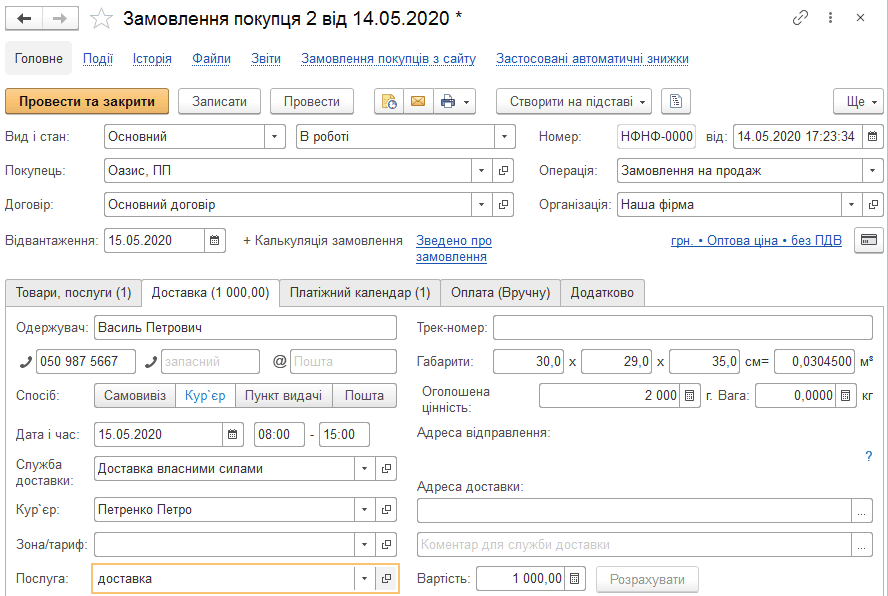Viewport: 888px width, 596px height.
Task: Open the Події navigation link
Action: [98, 58]
